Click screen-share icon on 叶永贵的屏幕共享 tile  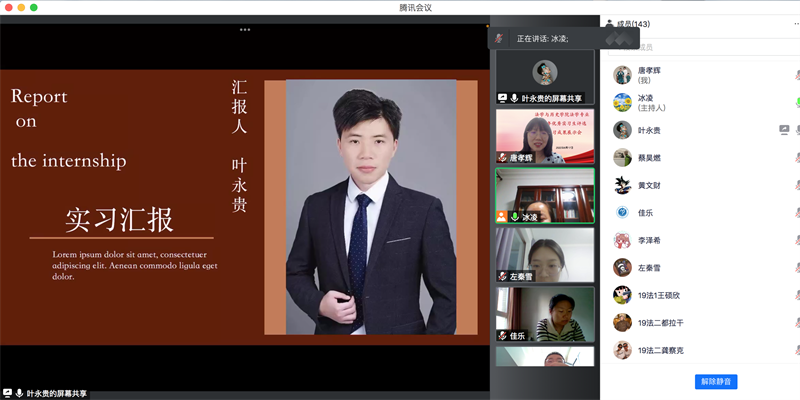(x=502, y=98)
